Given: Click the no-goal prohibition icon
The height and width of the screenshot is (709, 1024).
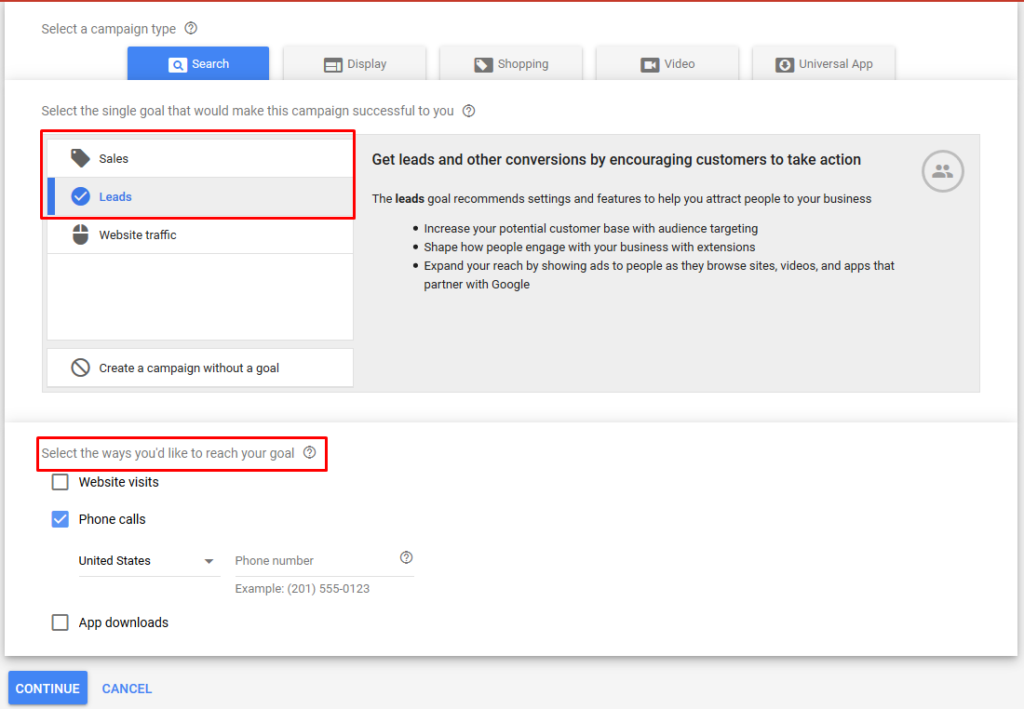Looking at the screenshot, I should 80,368.
